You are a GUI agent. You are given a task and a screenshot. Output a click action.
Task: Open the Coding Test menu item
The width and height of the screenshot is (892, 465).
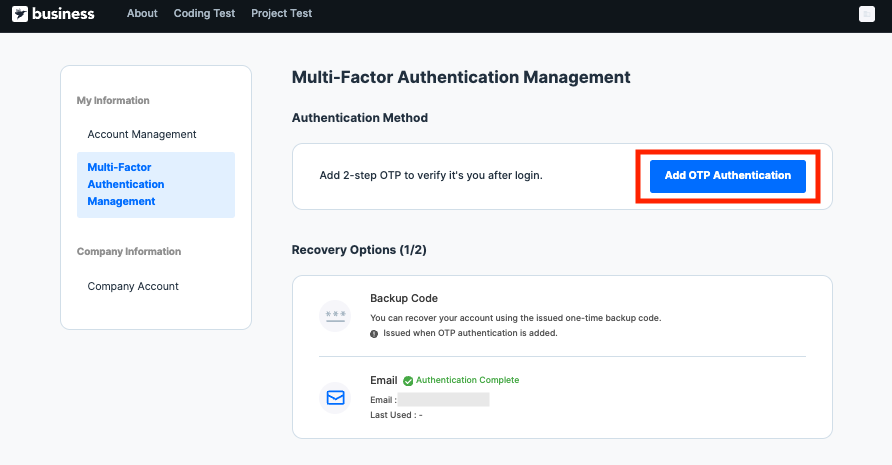point(204,14)
